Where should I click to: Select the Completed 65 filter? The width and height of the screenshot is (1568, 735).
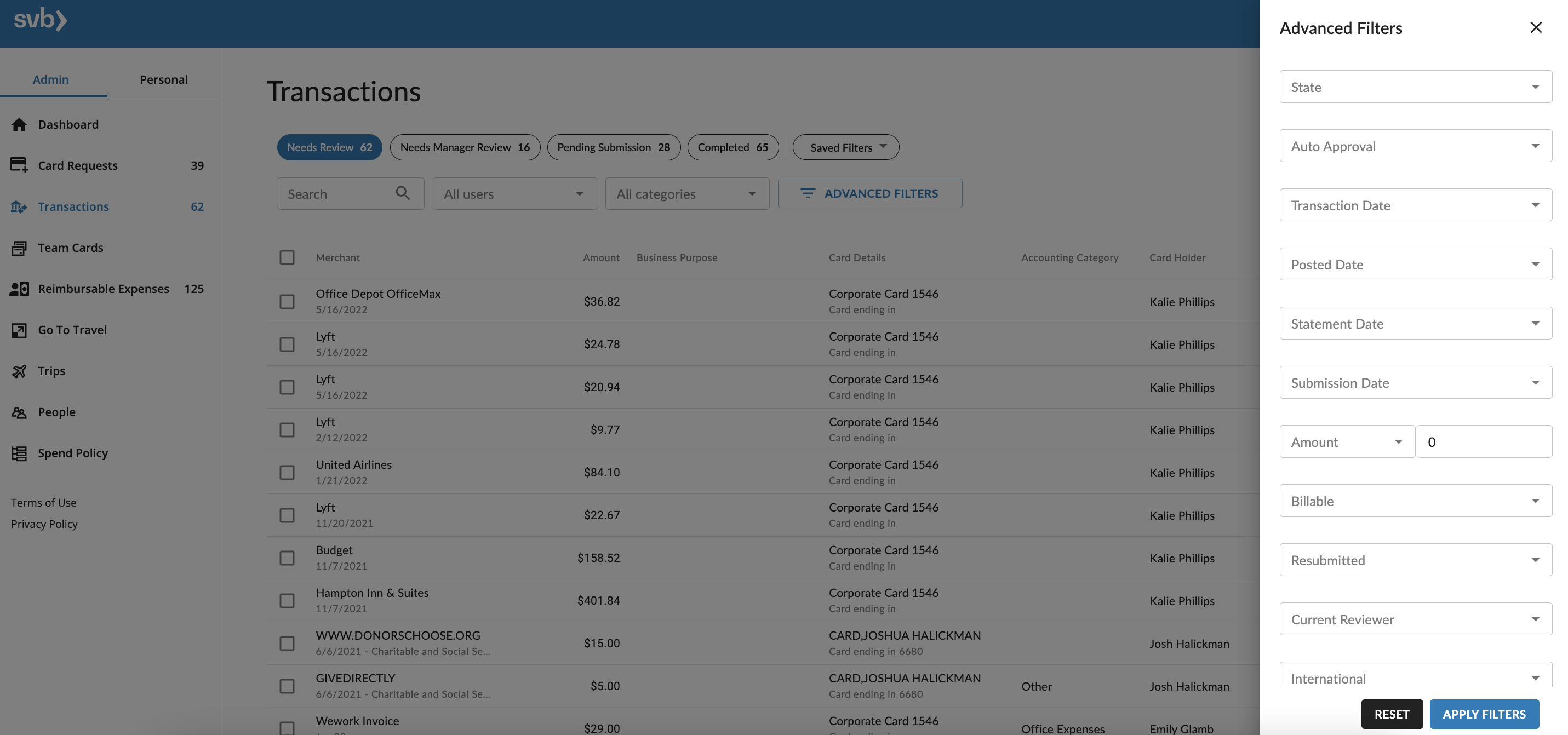point(733,147)
